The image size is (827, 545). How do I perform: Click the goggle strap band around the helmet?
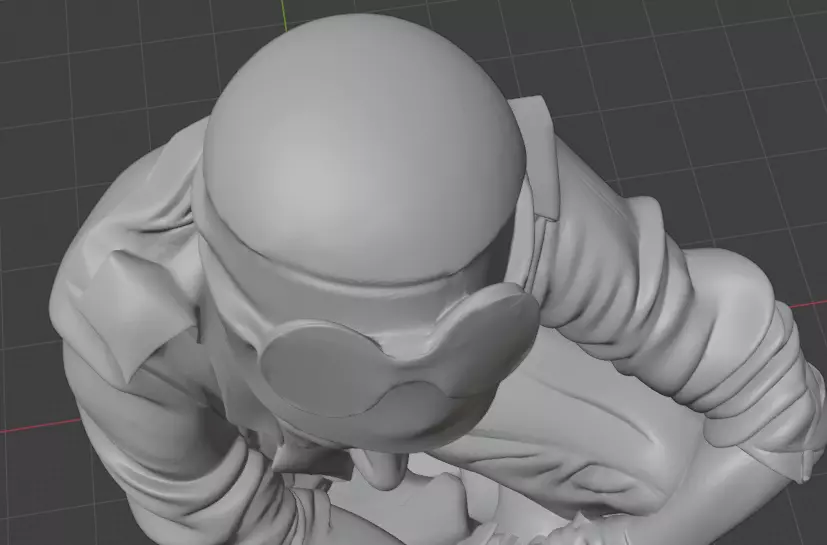pyautogui.click(x=338, y=301)
